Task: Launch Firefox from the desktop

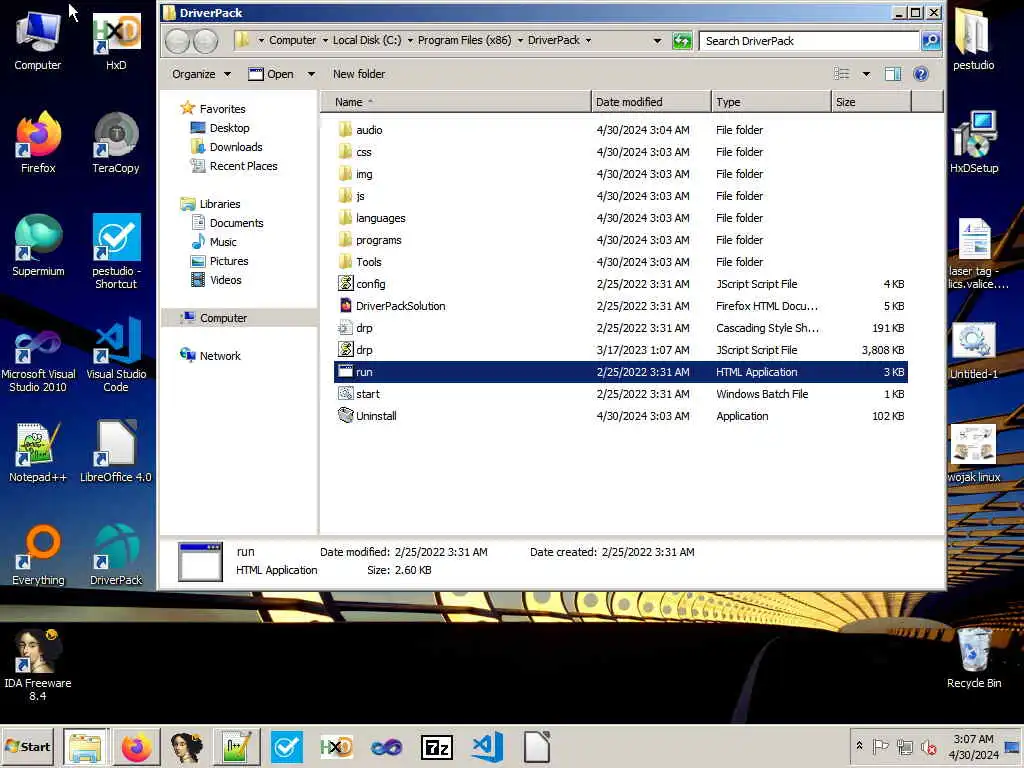Action: tap(38, 142)
